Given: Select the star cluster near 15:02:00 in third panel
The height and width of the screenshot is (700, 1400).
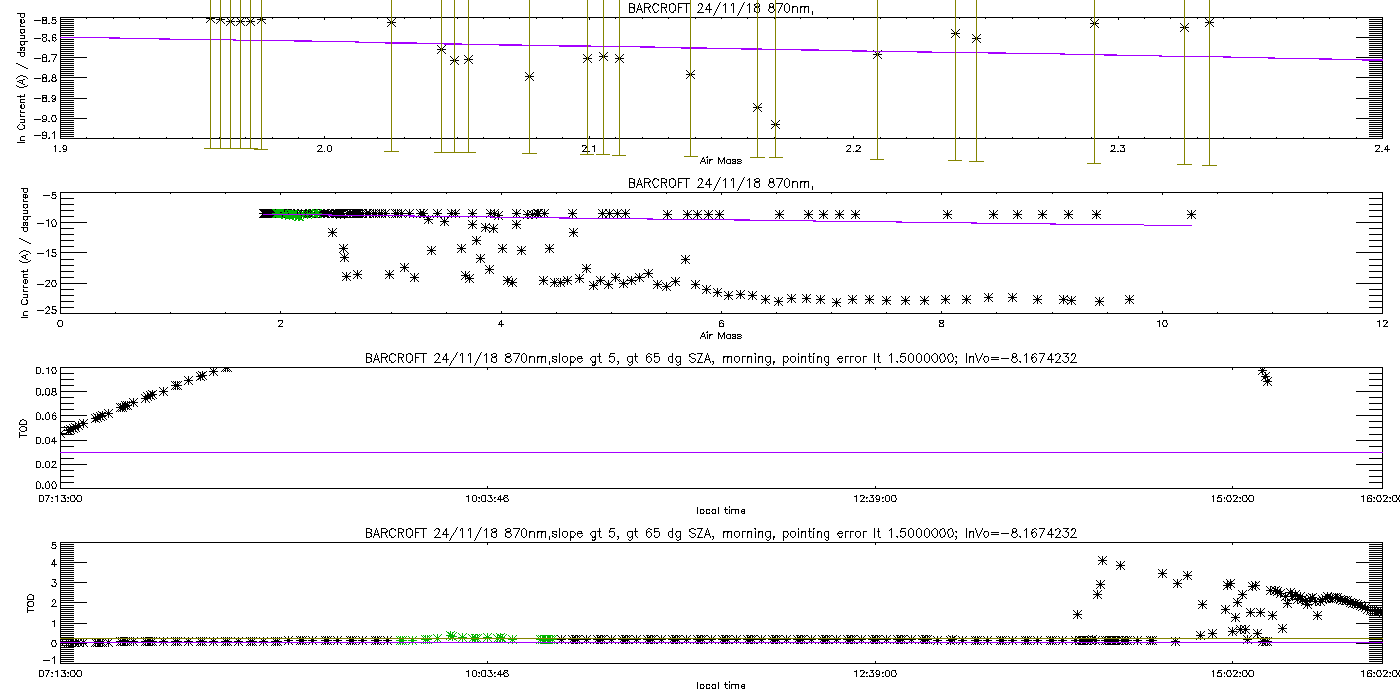Looking at the screenshot, I should (1265, 376).
